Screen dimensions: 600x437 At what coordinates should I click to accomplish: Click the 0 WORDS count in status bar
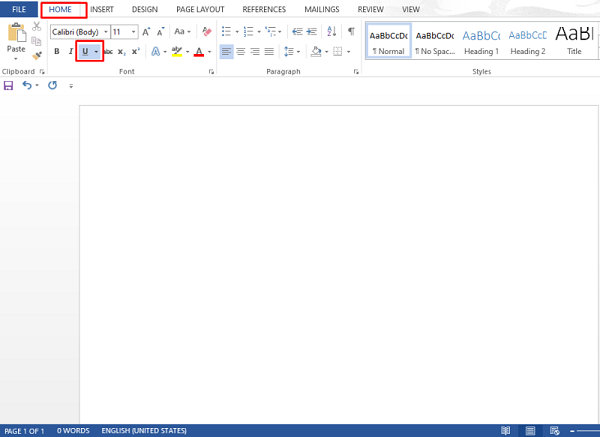(x=73, y=431)
